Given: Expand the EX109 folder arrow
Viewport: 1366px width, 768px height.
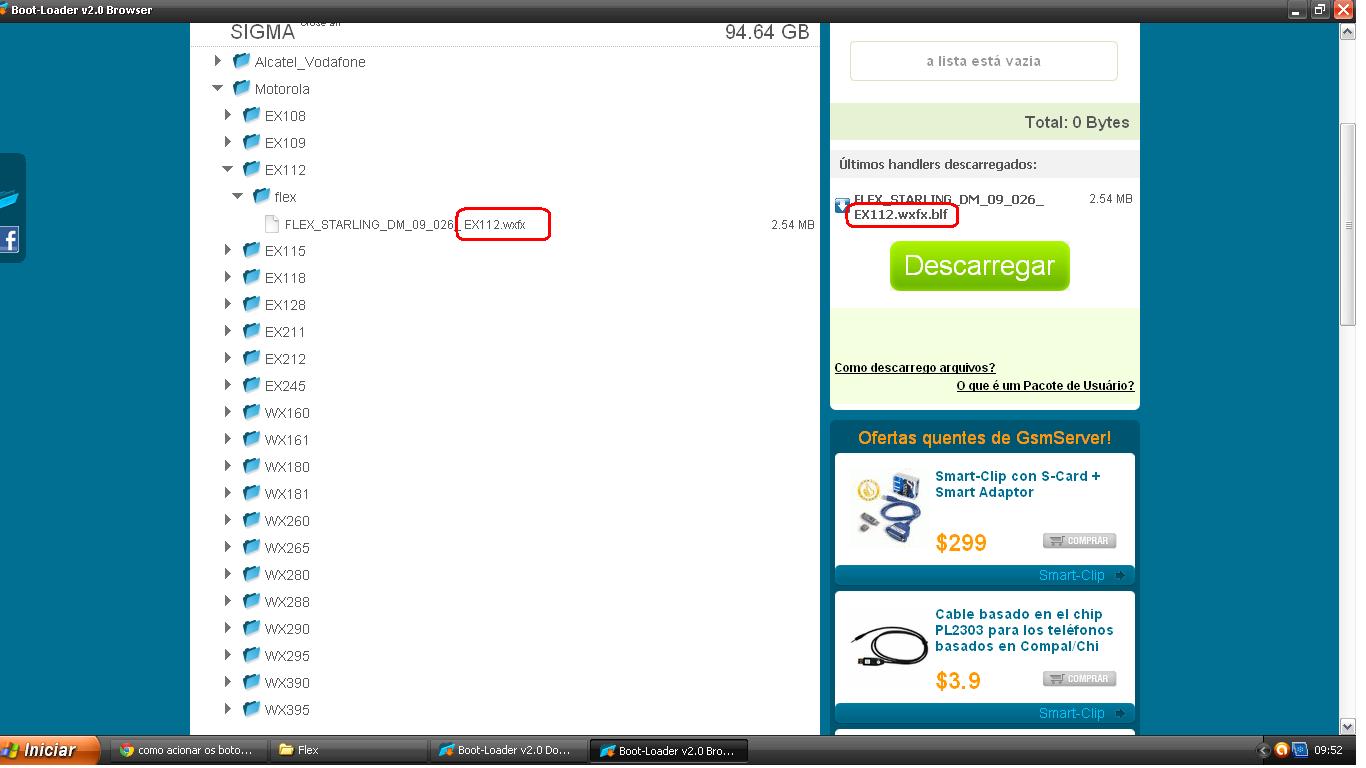Looking at the screenshot, I should (228, 142).
